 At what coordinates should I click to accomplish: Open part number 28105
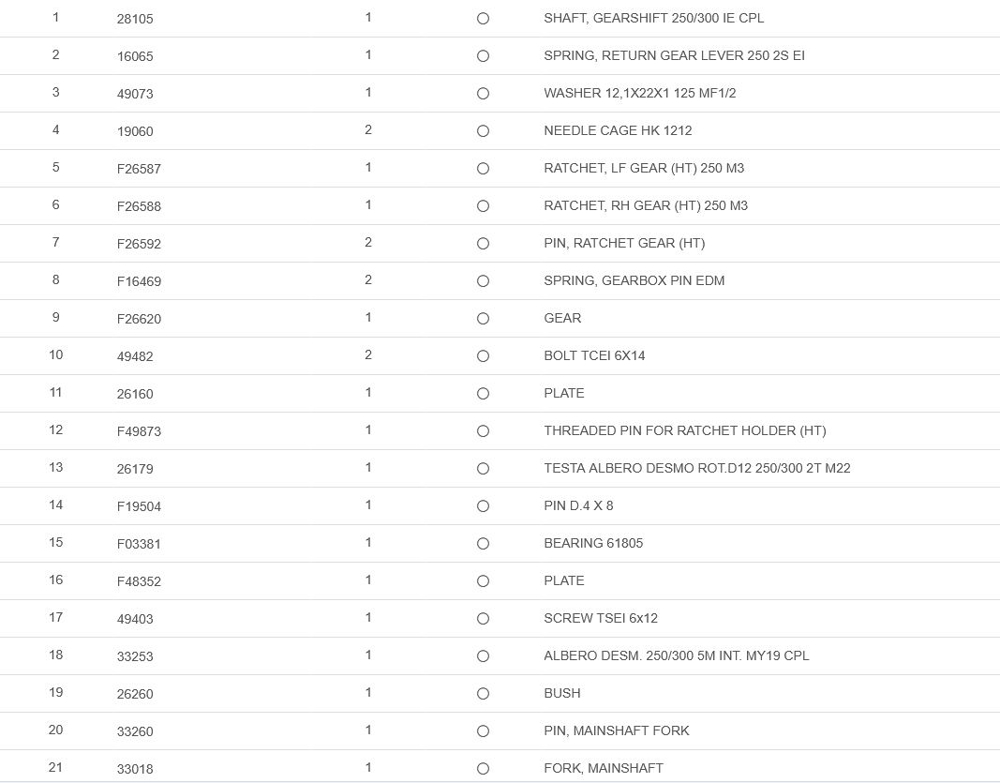(135, 19)
